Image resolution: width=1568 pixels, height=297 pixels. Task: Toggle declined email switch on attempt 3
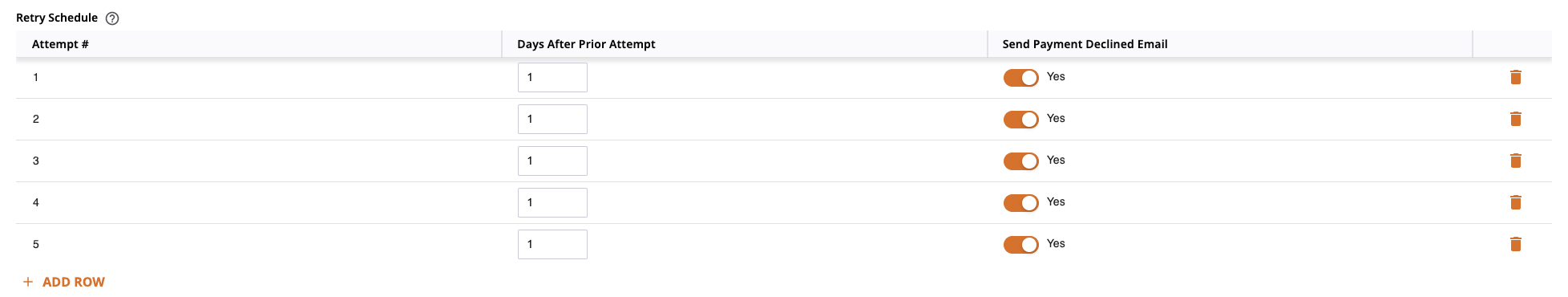tap(1020, 161)
